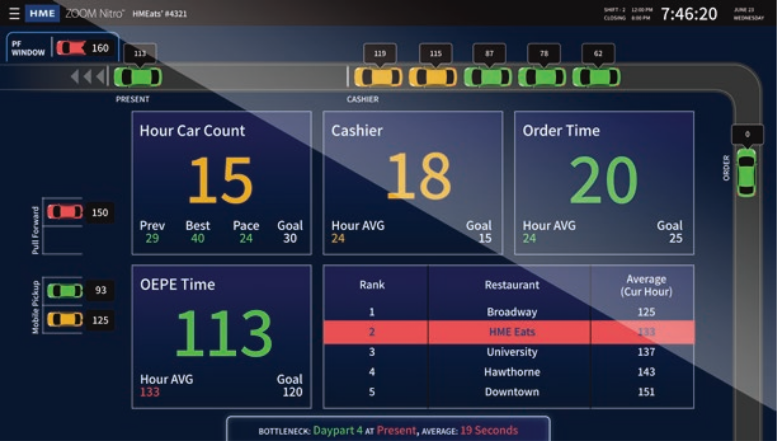Select the yellow car labeled 119
The image size is (777, 441).
378,77
